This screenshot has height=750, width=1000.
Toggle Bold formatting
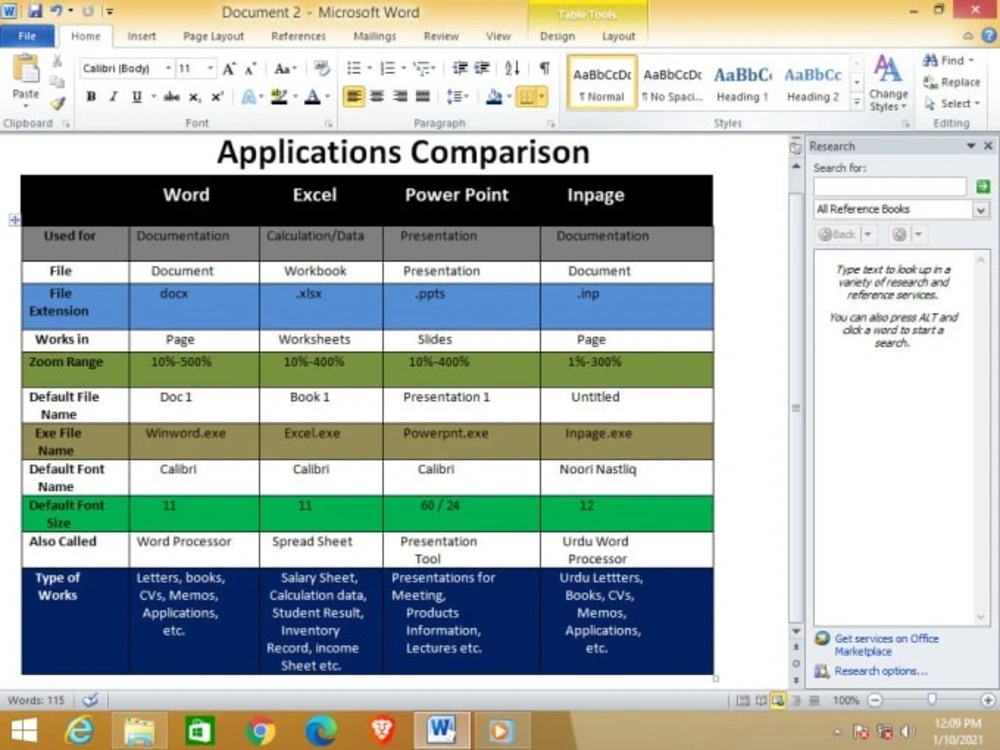coord(91,97)
